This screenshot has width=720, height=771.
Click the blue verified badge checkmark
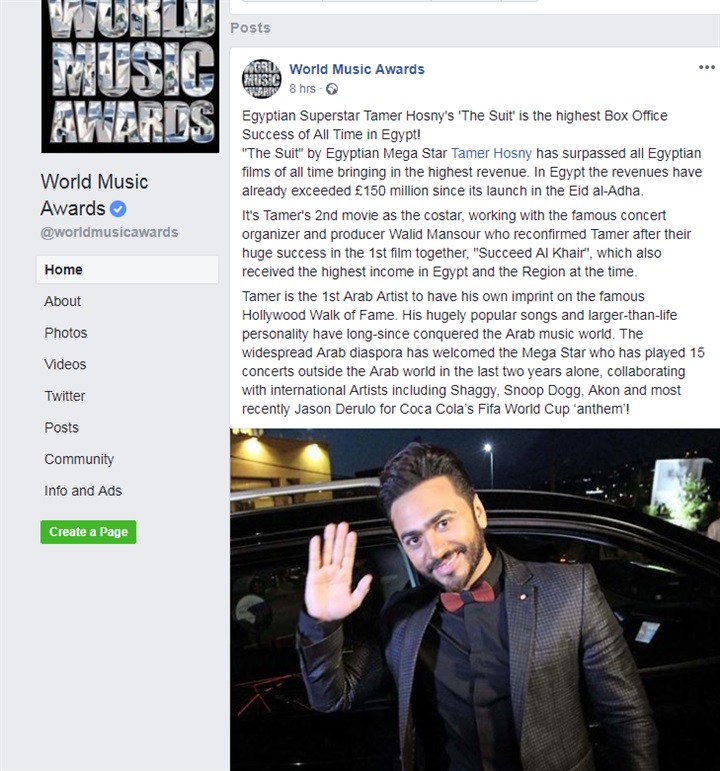(x=118, y=209)
